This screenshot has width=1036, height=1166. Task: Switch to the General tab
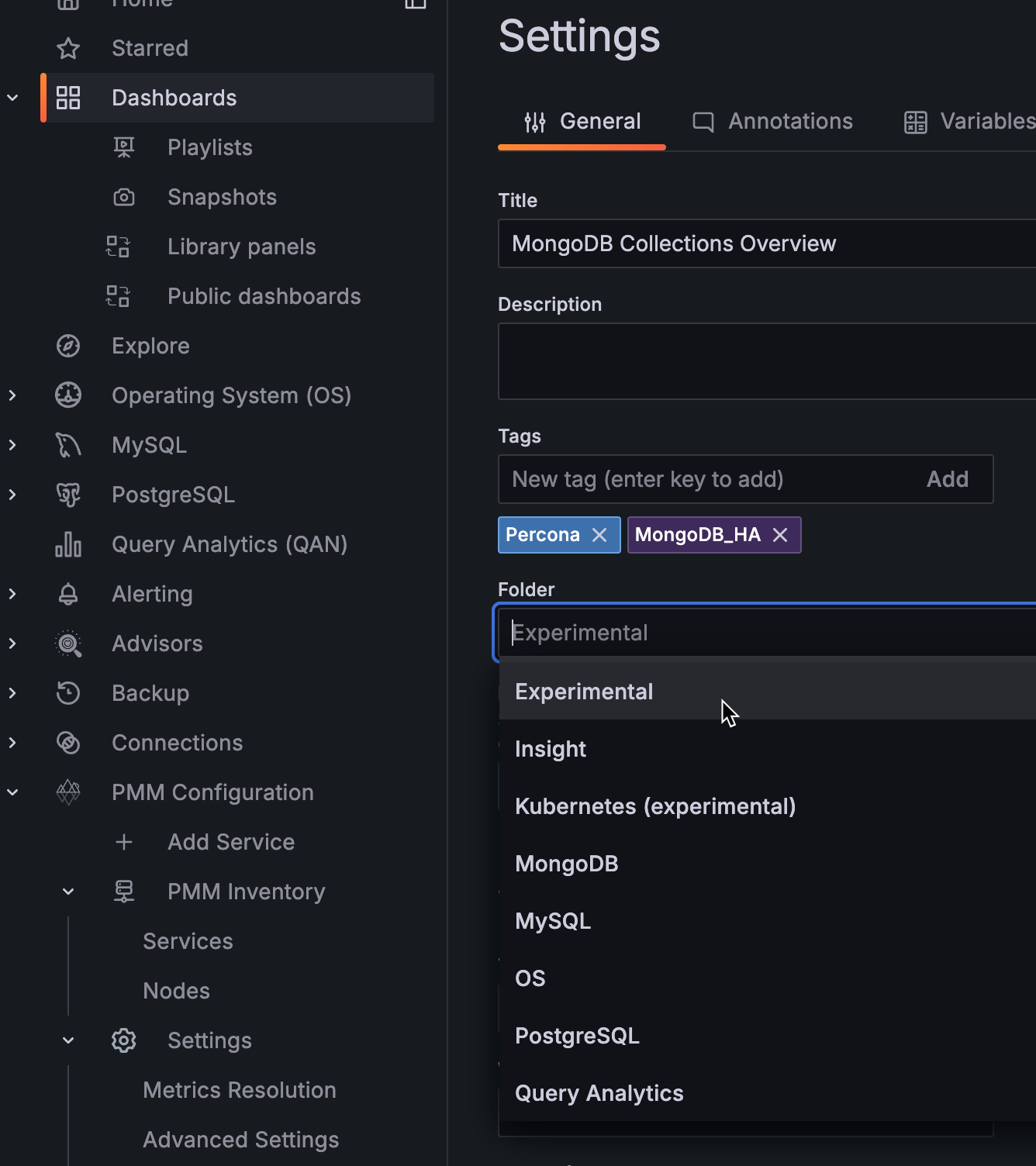click(x=582, y=122)
